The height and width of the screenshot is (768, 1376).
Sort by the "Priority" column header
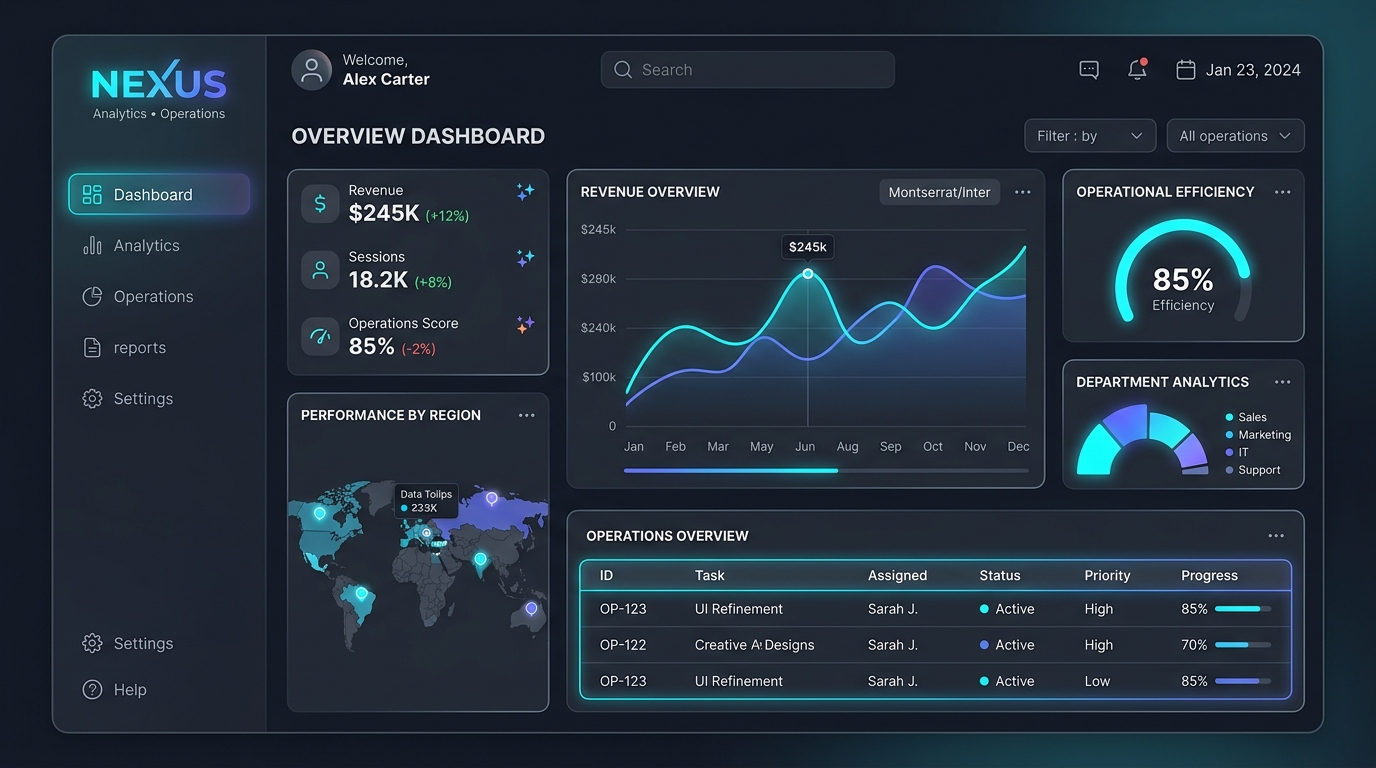1107,575
